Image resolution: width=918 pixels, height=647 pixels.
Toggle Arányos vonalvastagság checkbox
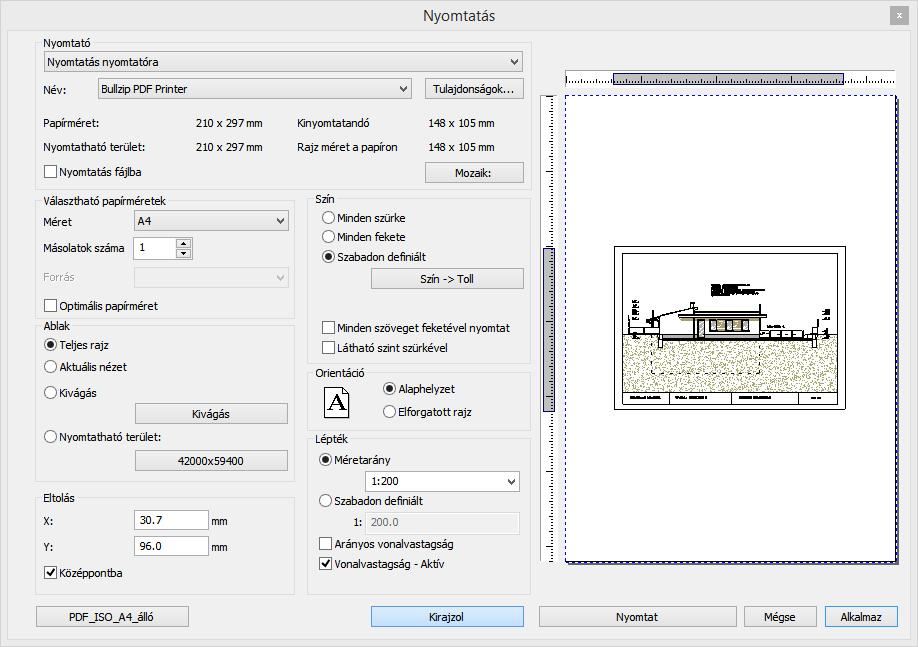click(326, 544)
